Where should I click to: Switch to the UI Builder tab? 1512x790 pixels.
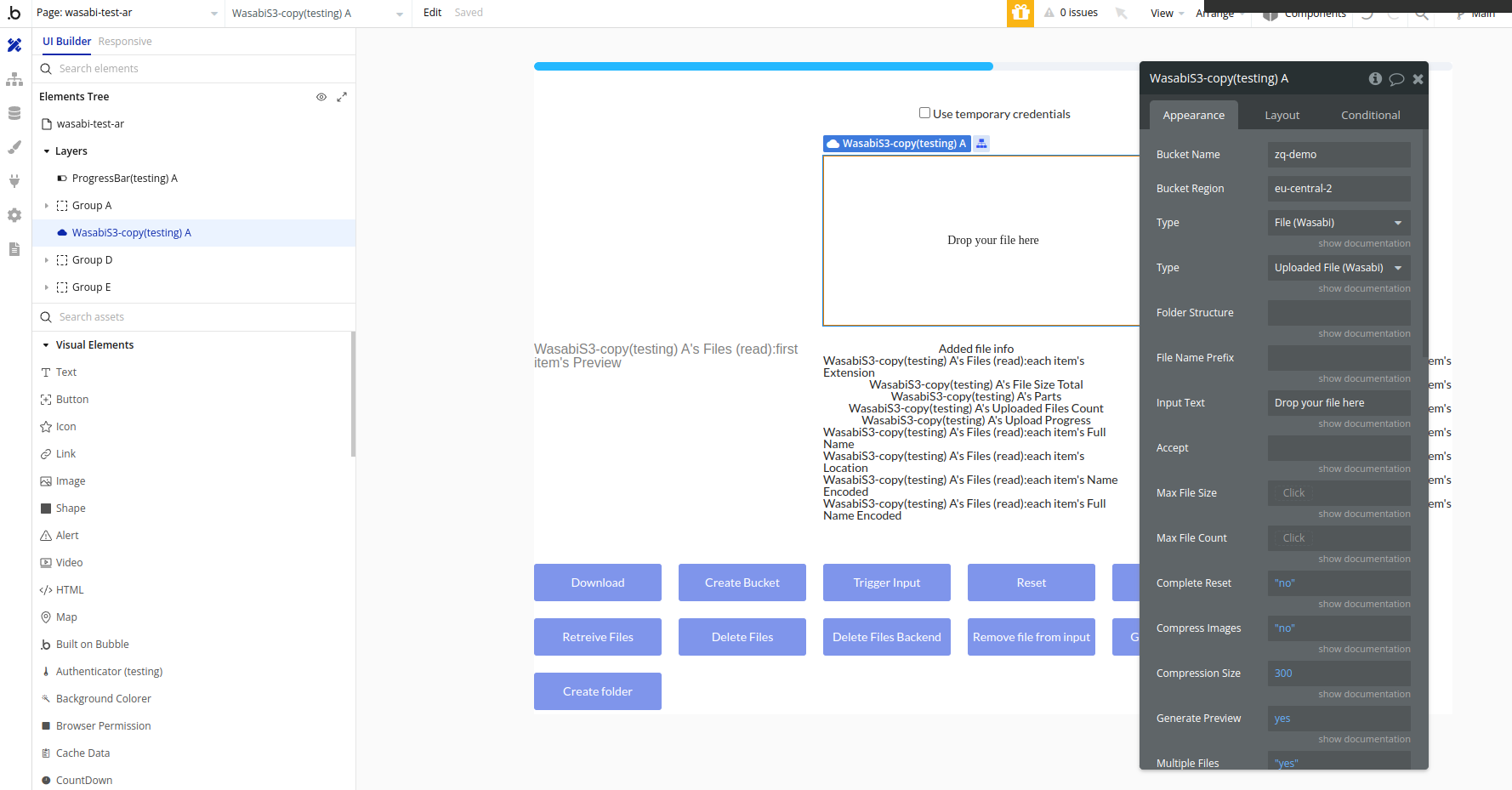(x=67, y=42)
